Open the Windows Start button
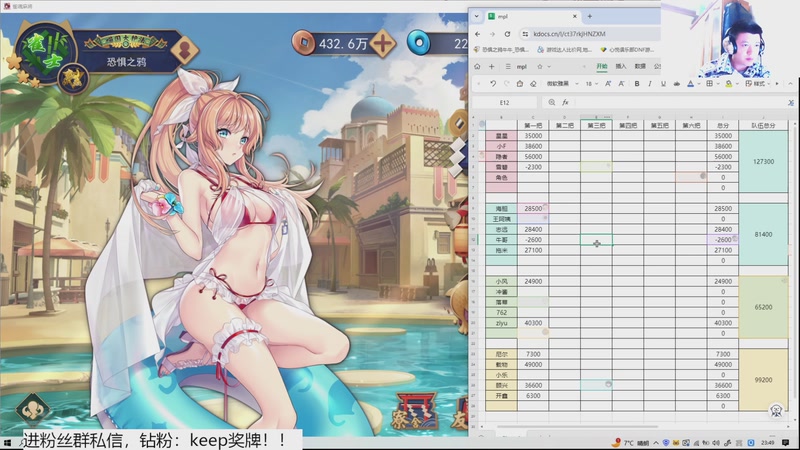 [x=7, y=443]
